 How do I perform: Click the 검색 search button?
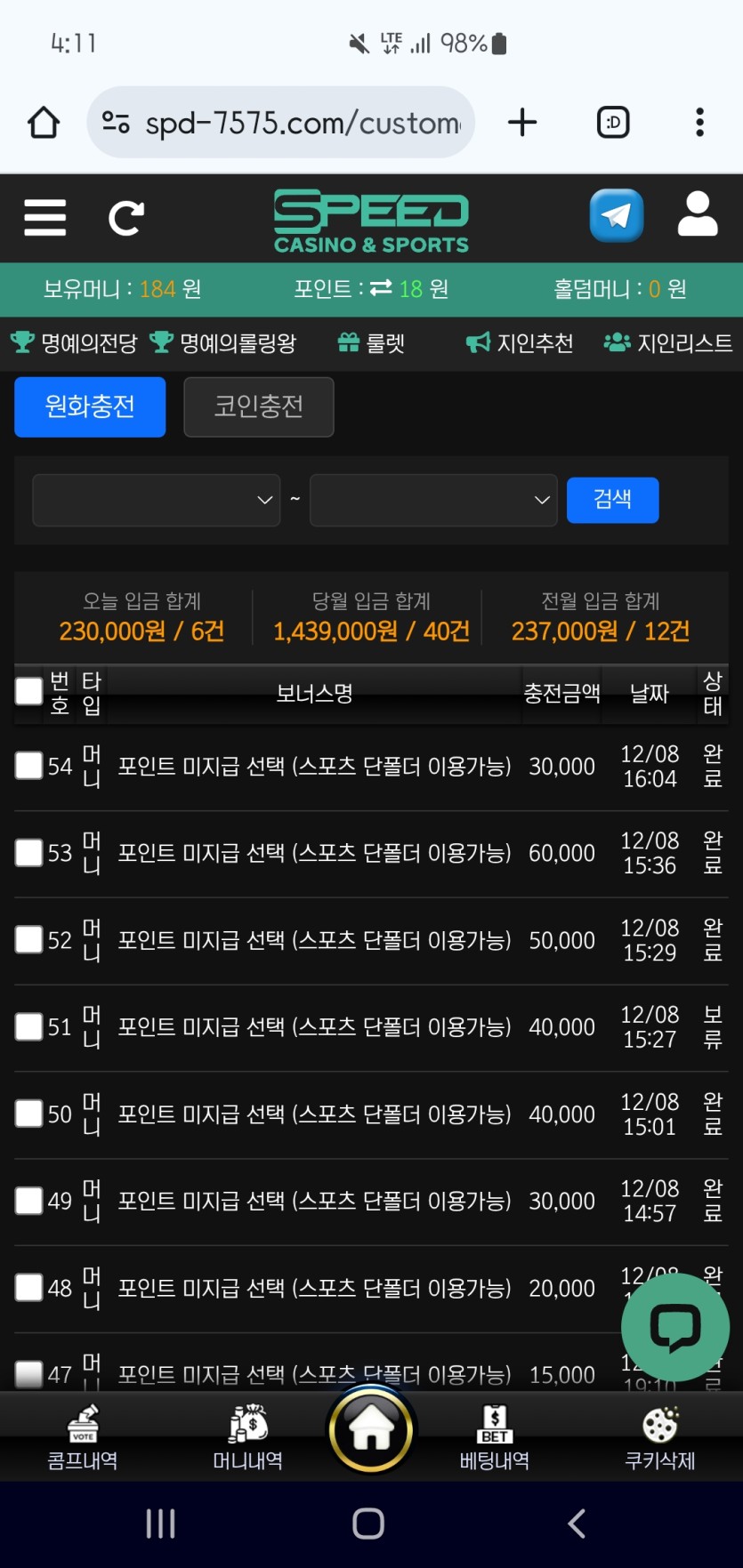612,500
